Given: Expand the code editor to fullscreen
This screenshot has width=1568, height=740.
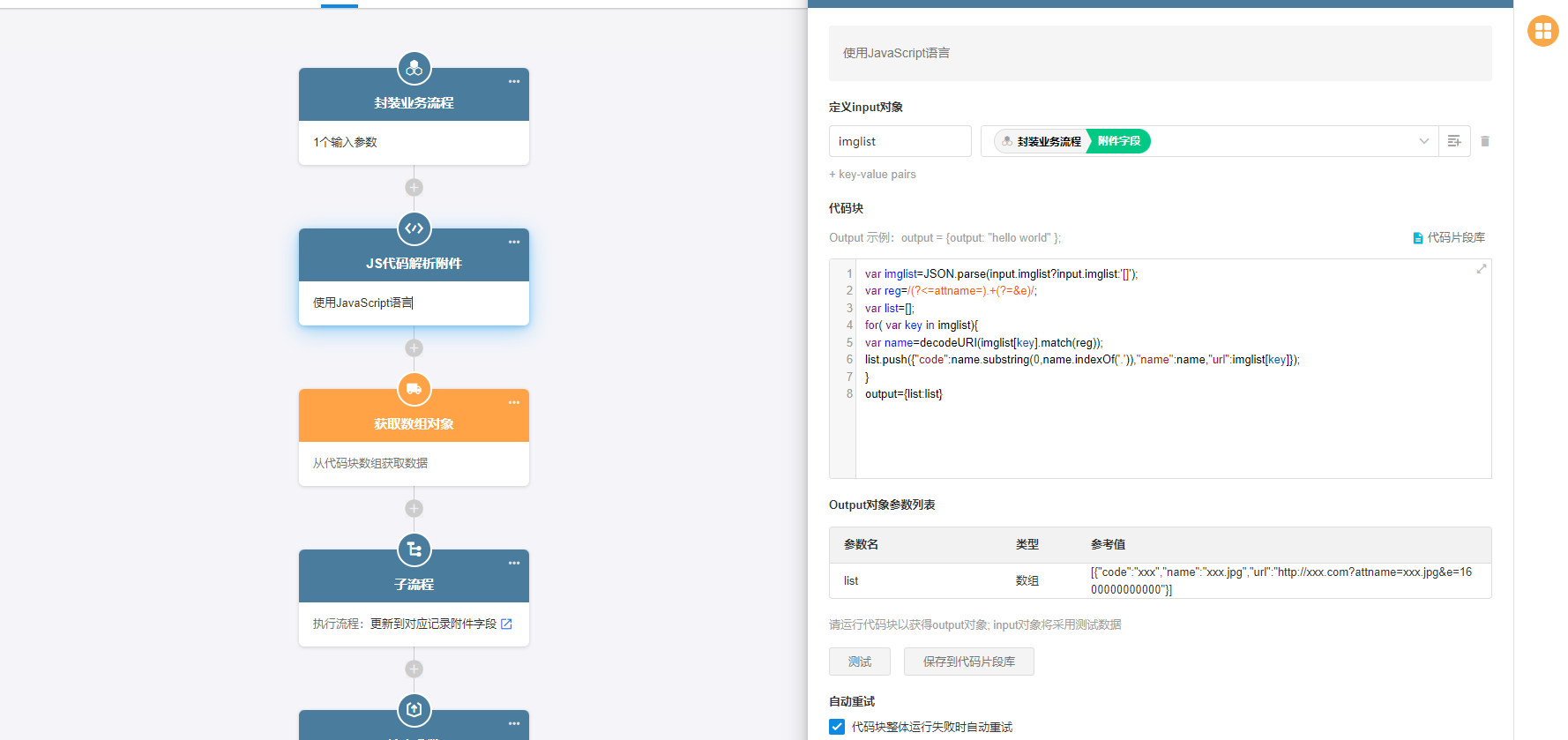Looking at the screenshot, I should [1482, 269].
